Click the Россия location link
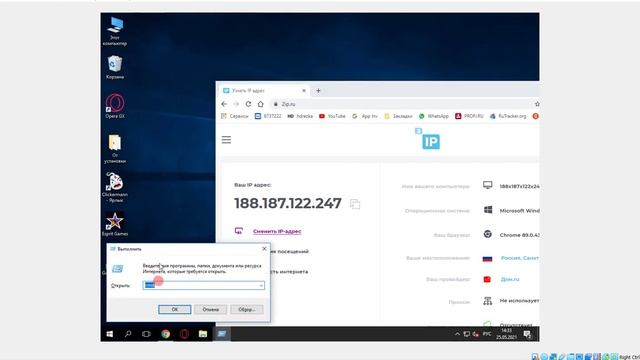 (520, 258)
